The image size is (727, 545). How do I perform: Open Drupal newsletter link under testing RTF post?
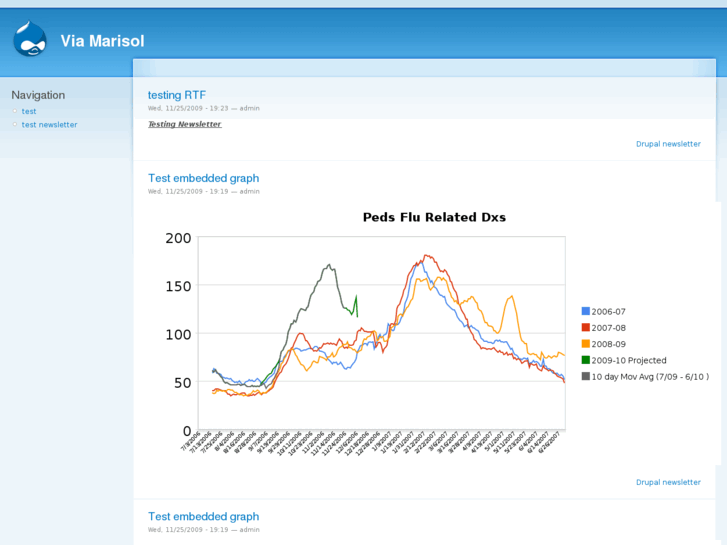[668, 144]
